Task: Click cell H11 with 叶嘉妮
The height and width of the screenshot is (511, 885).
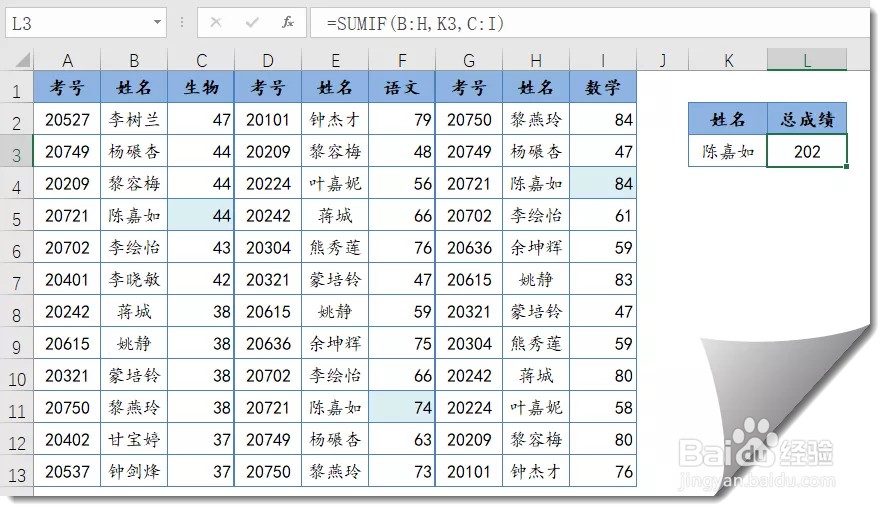Action: [536, 407]
